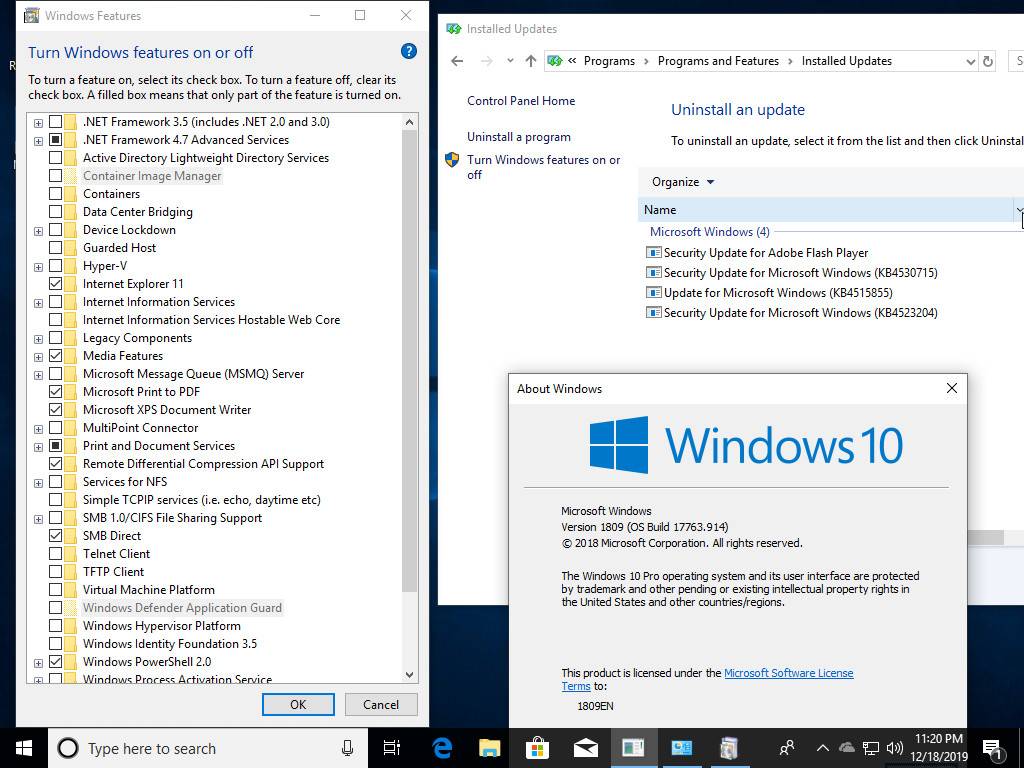Click the Name column header

click(x=826, y=210)
